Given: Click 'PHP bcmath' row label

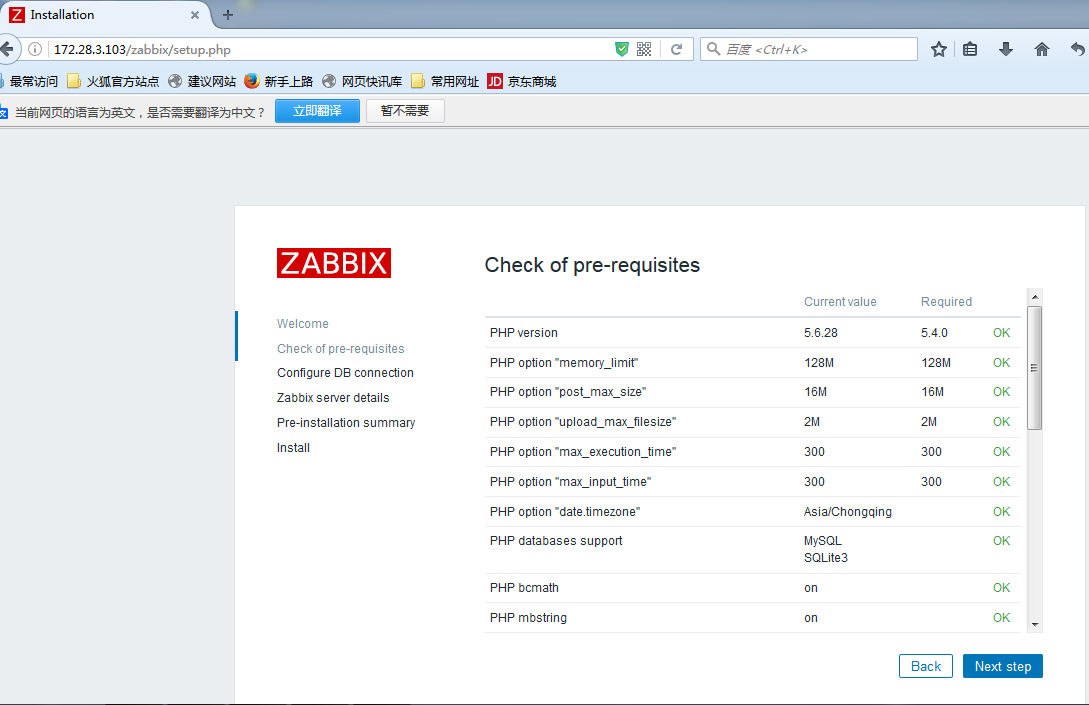Looking at the screenshot, I should pyautogui.click(x=524, y=588).
